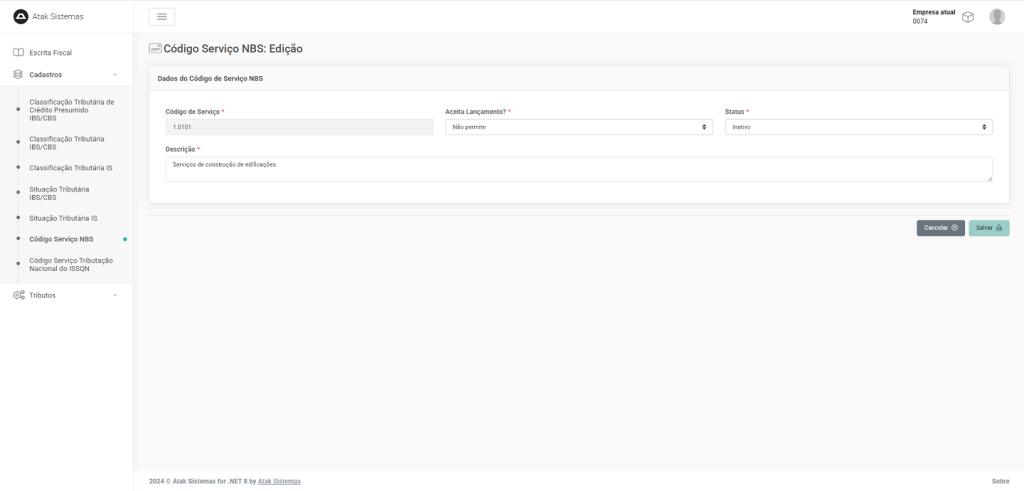Open the user profile avatar
The width and height of the screenshot is (1024, 491).
996,17
